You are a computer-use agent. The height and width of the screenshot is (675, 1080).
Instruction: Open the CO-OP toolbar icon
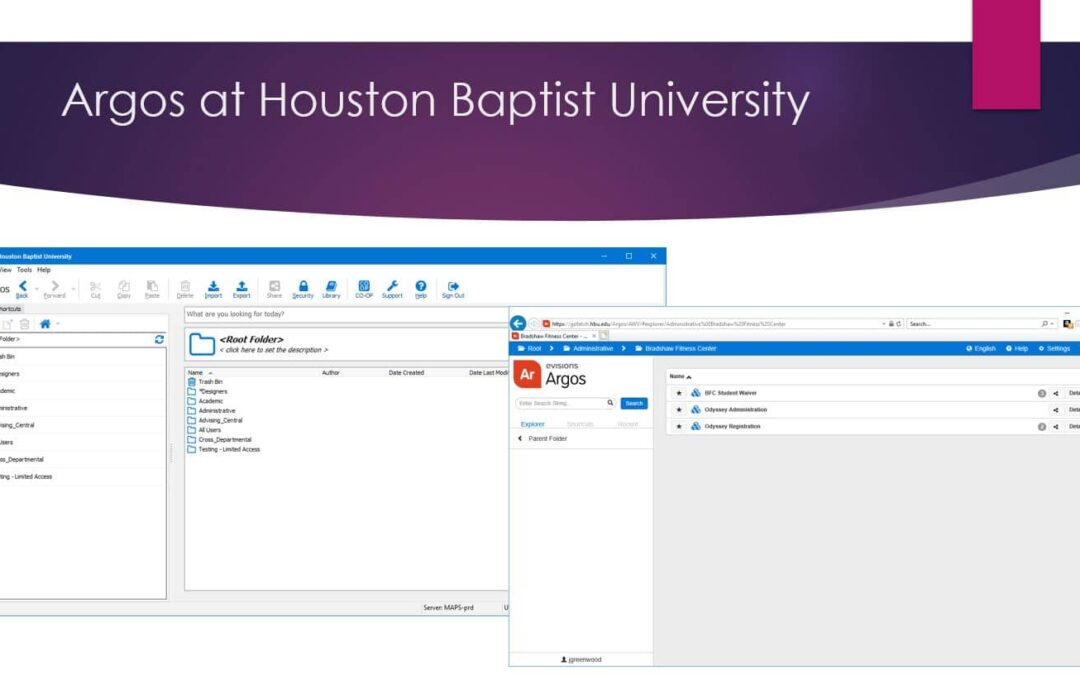point(364,289)
